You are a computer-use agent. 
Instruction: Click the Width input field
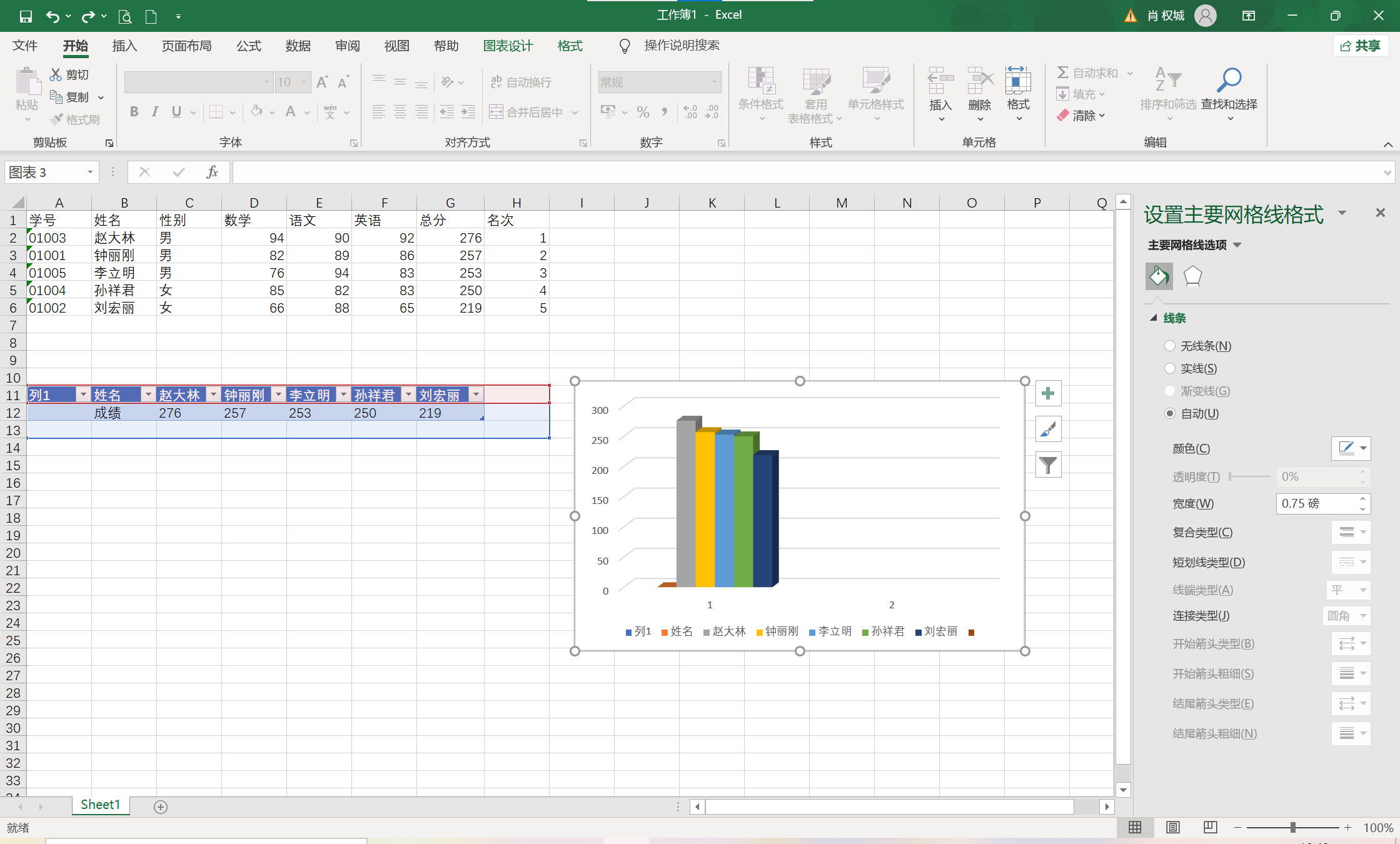tap(1315, 503)
